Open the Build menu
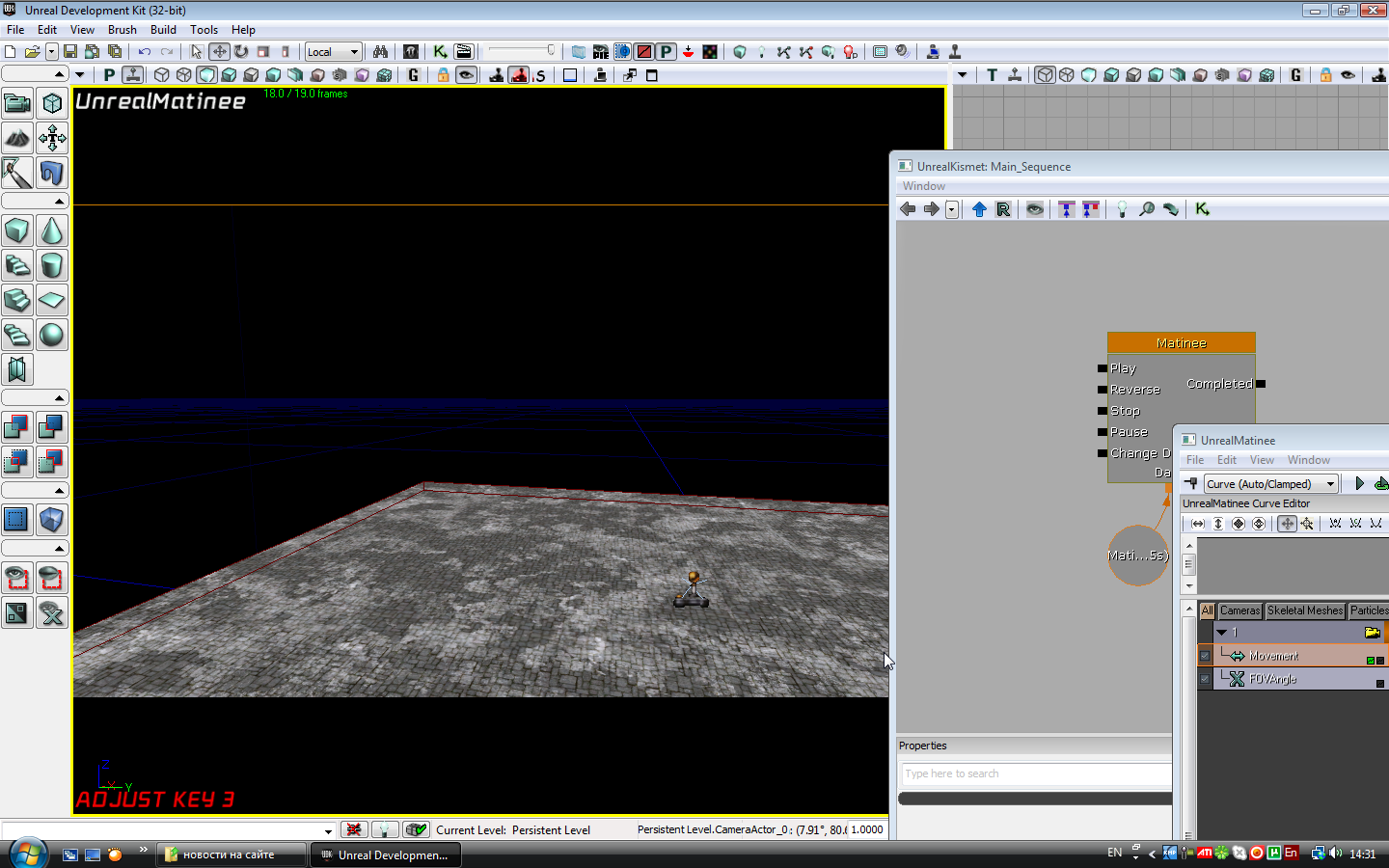This screenshot has width=1389, height=868. coord(163,30)
